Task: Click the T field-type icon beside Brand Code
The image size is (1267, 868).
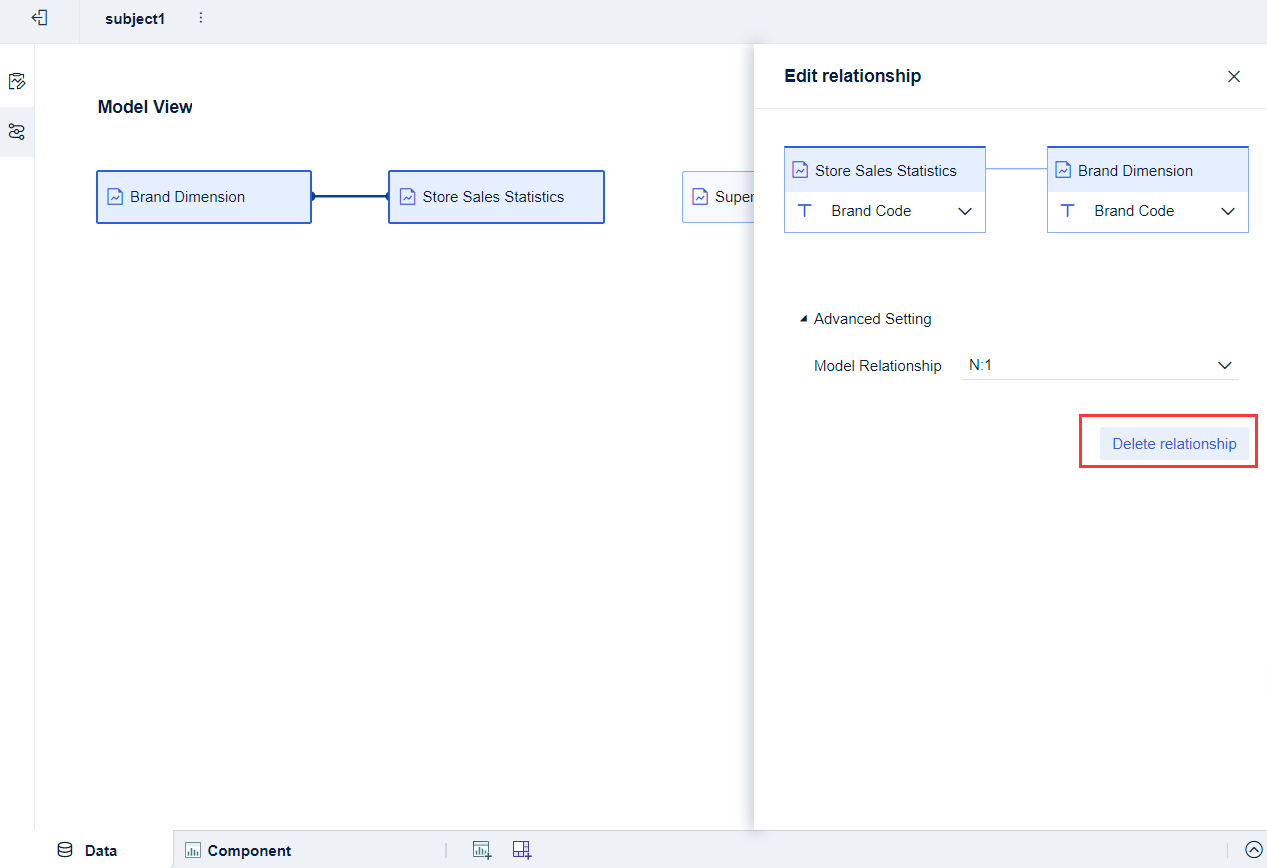Action: click(805, 211)
